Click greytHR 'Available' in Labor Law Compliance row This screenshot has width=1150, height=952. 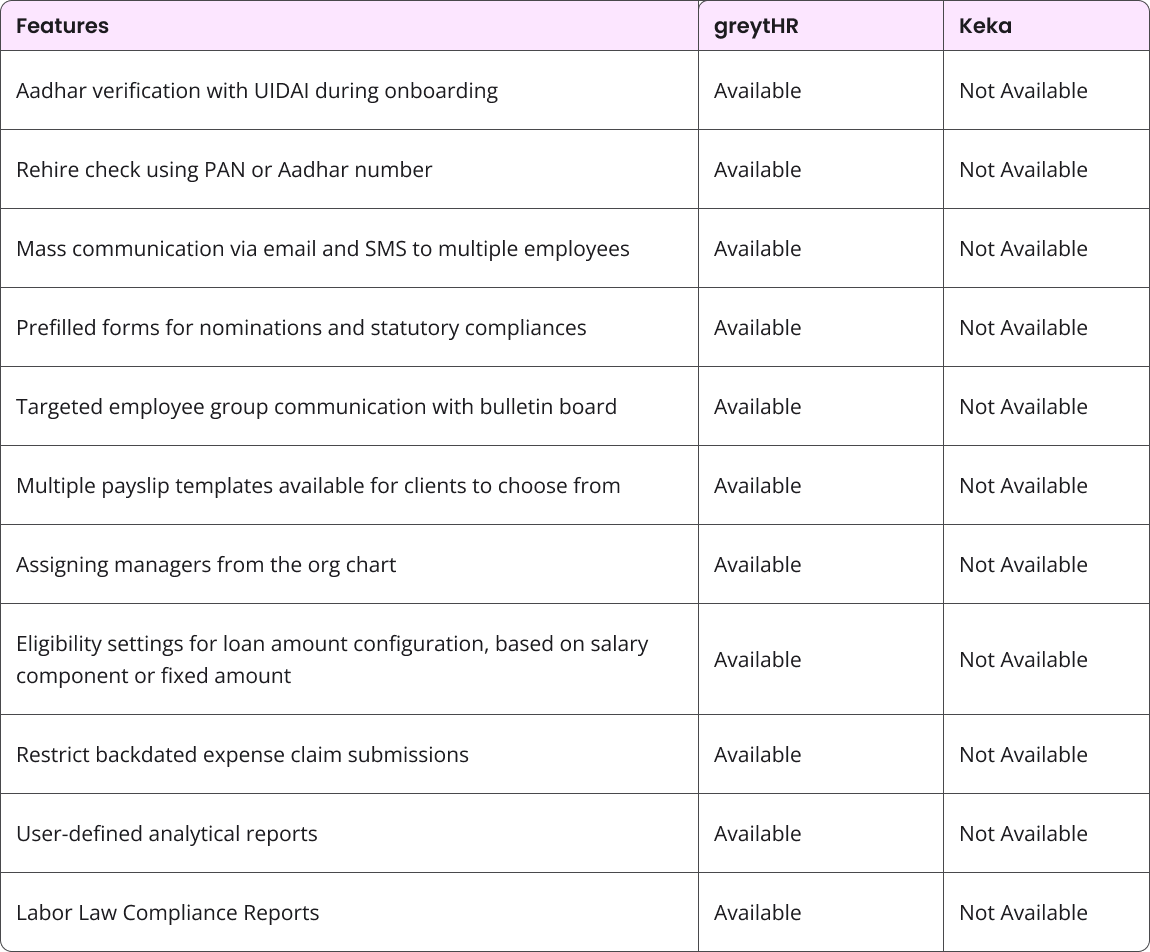[758, 912]
